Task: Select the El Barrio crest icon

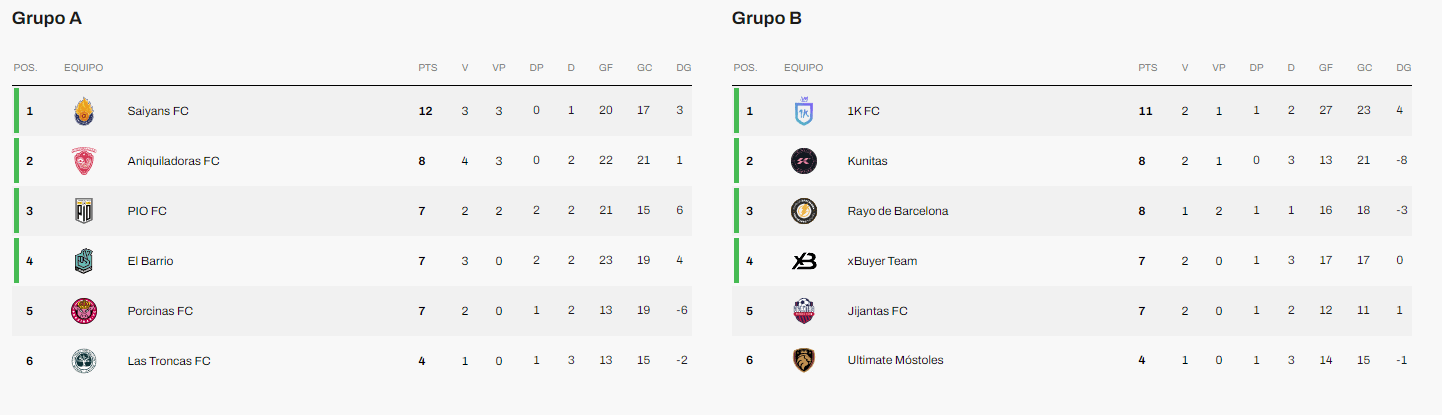Action: (84, 261)
